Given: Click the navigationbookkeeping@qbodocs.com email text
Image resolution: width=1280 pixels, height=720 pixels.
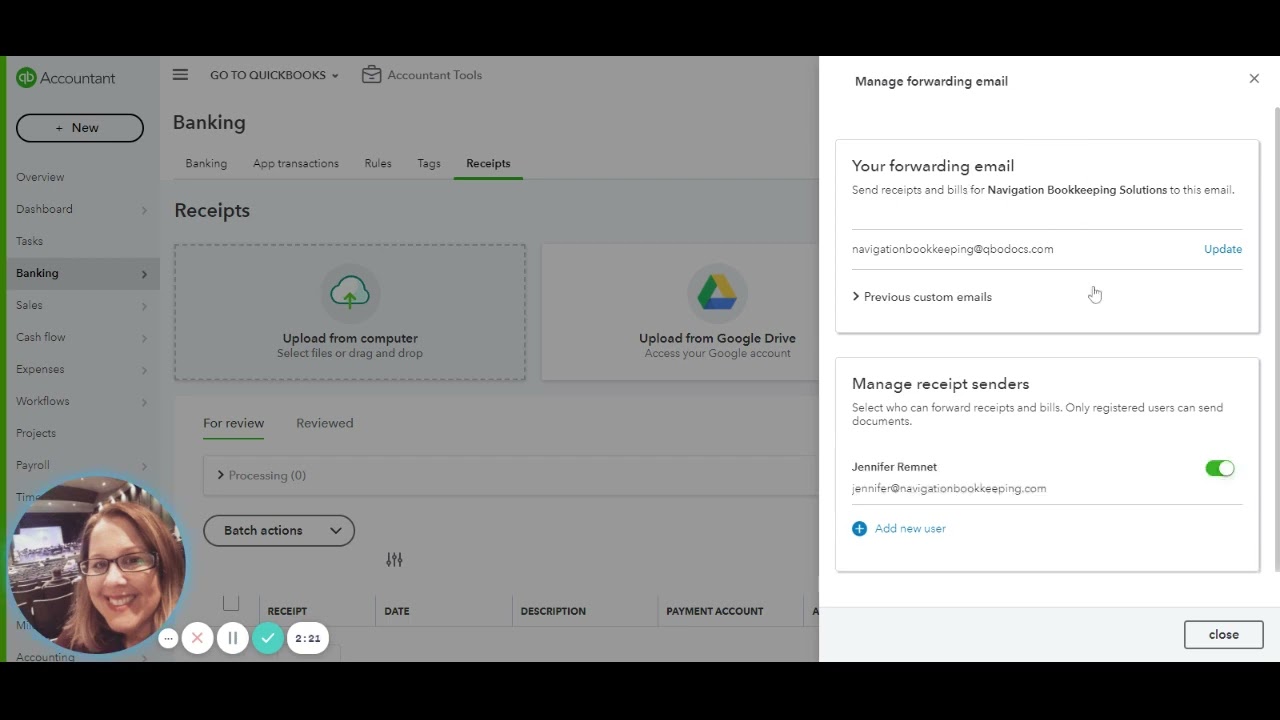Looking at the screenshot, I should (x=953, y=249).
